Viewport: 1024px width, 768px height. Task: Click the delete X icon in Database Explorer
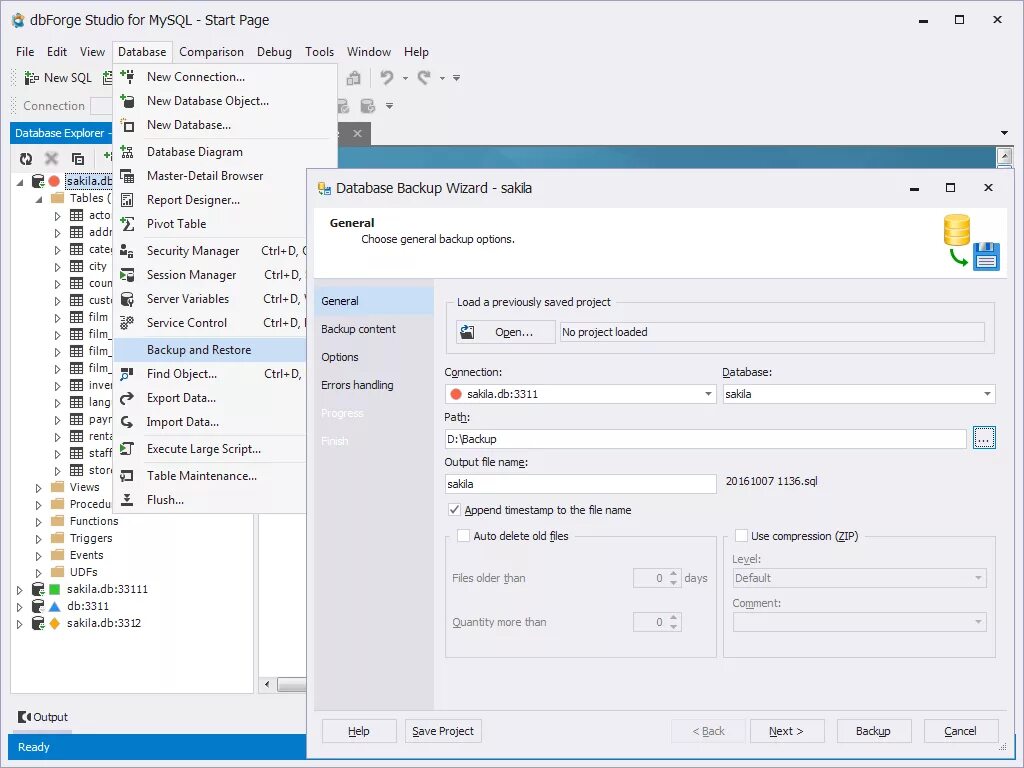coord(52,158)
